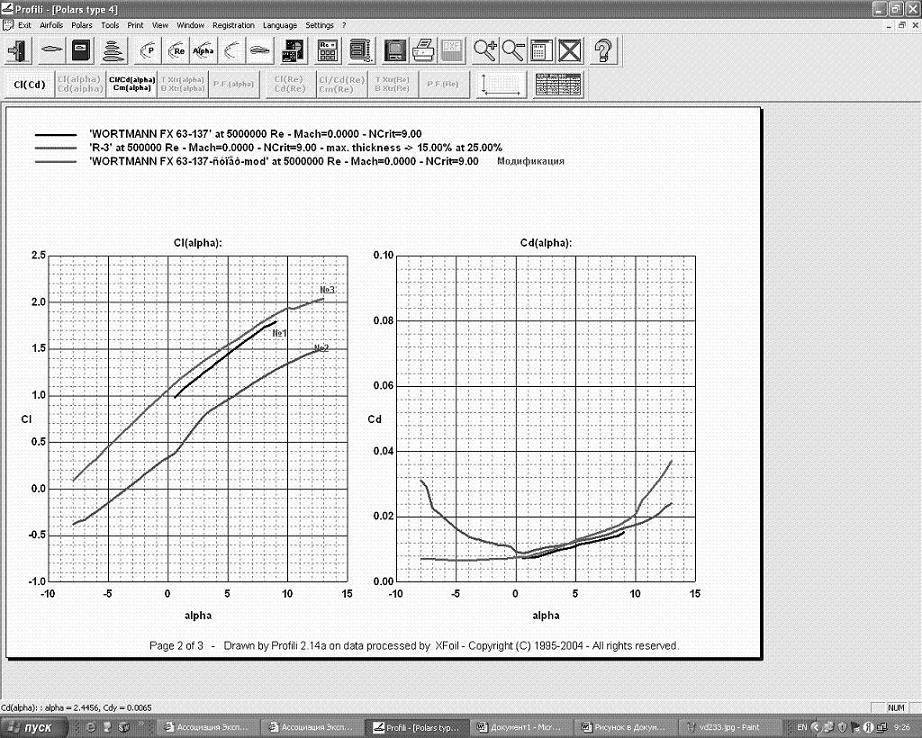Select the Cl/Cd(alpha) Cm(alpha) graph button
The width and height of the screenshot is (922, 738).
click(x=131, y=85)
